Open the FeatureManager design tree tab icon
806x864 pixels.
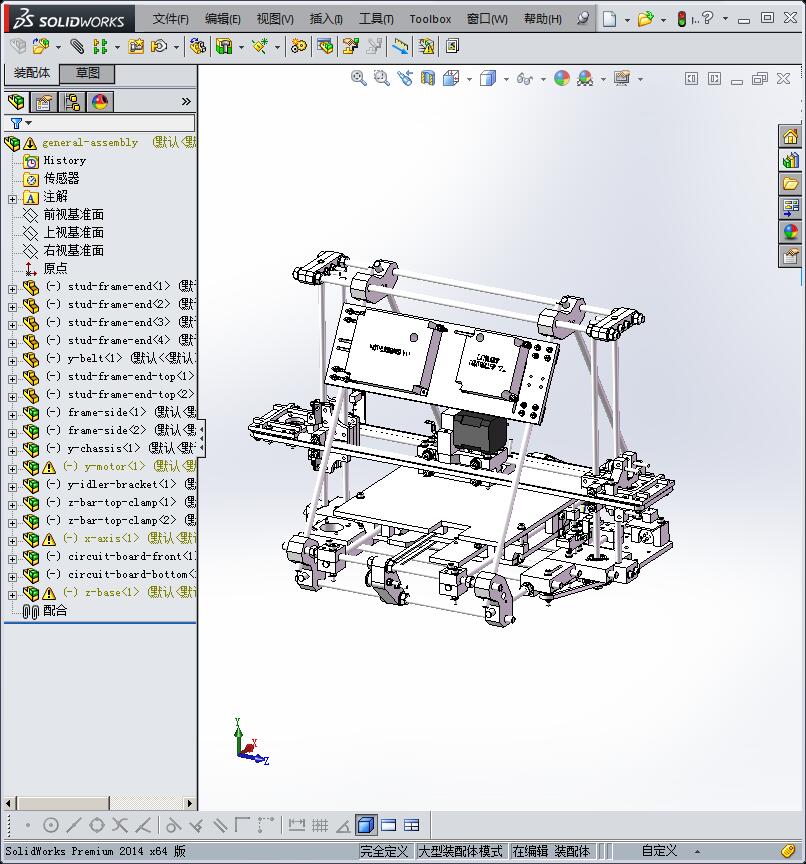17,102
